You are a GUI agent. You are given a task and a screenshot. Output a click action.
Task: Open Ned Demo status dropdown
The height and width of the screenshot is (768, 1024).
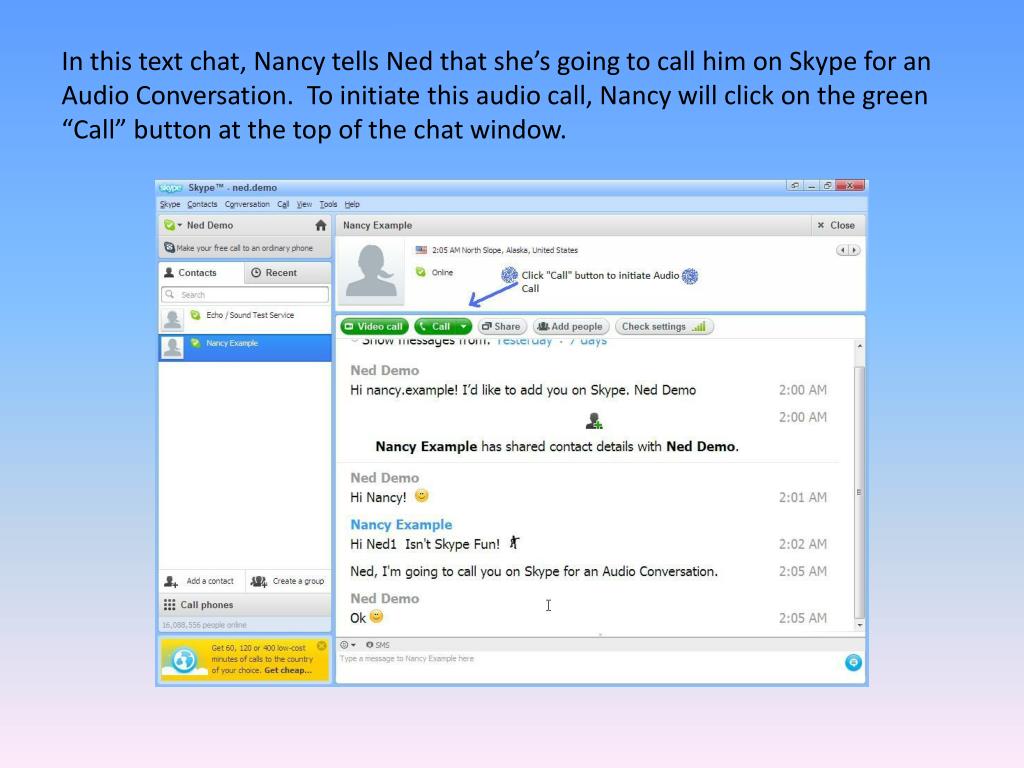173,225
